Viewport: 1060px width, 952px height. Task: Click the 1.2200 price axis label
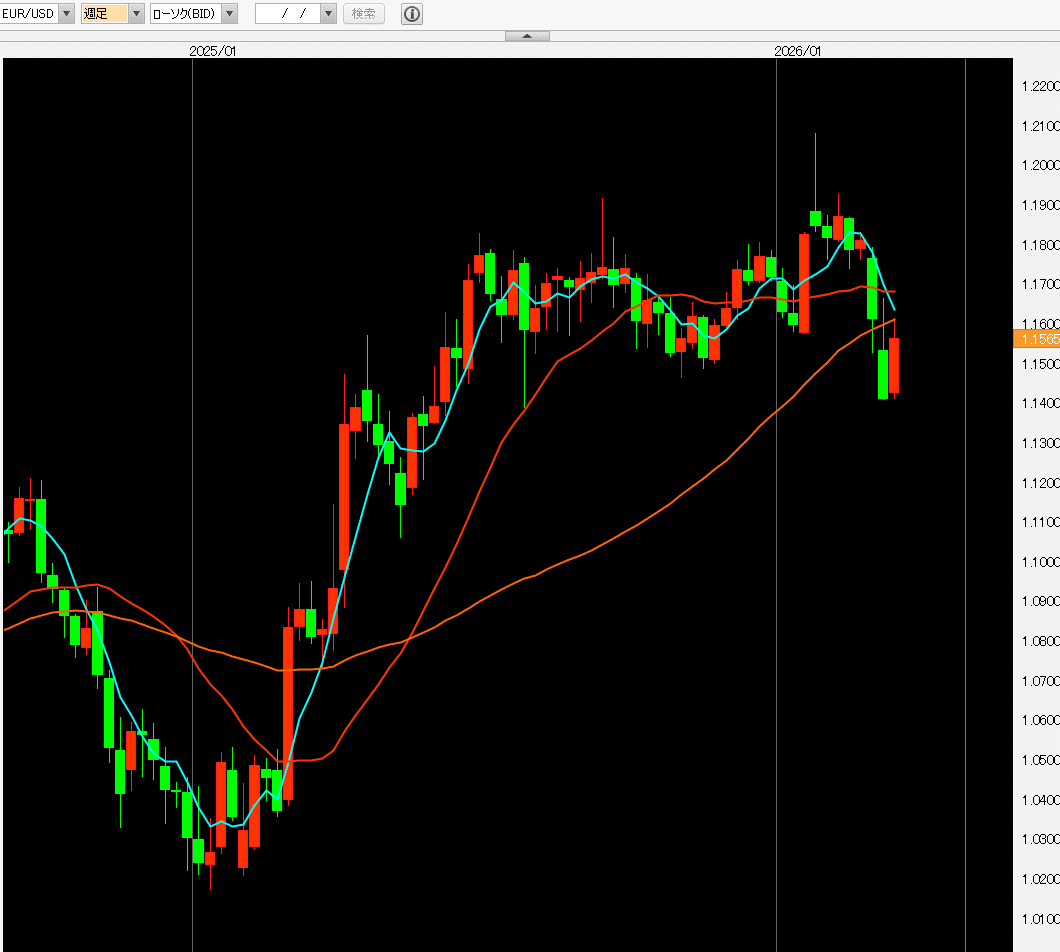[x=1040, y=86]
